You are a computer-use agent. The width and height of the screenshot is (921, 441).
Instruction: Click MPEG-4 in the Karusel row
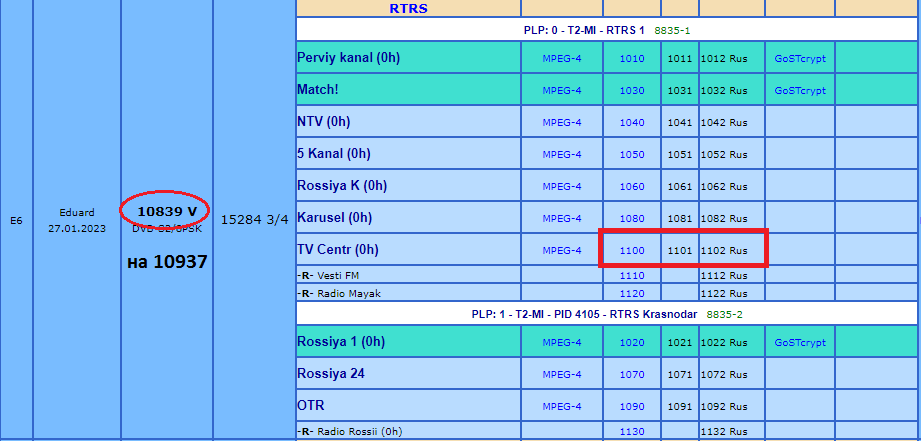pyautogui.click(x=562, y=218)
